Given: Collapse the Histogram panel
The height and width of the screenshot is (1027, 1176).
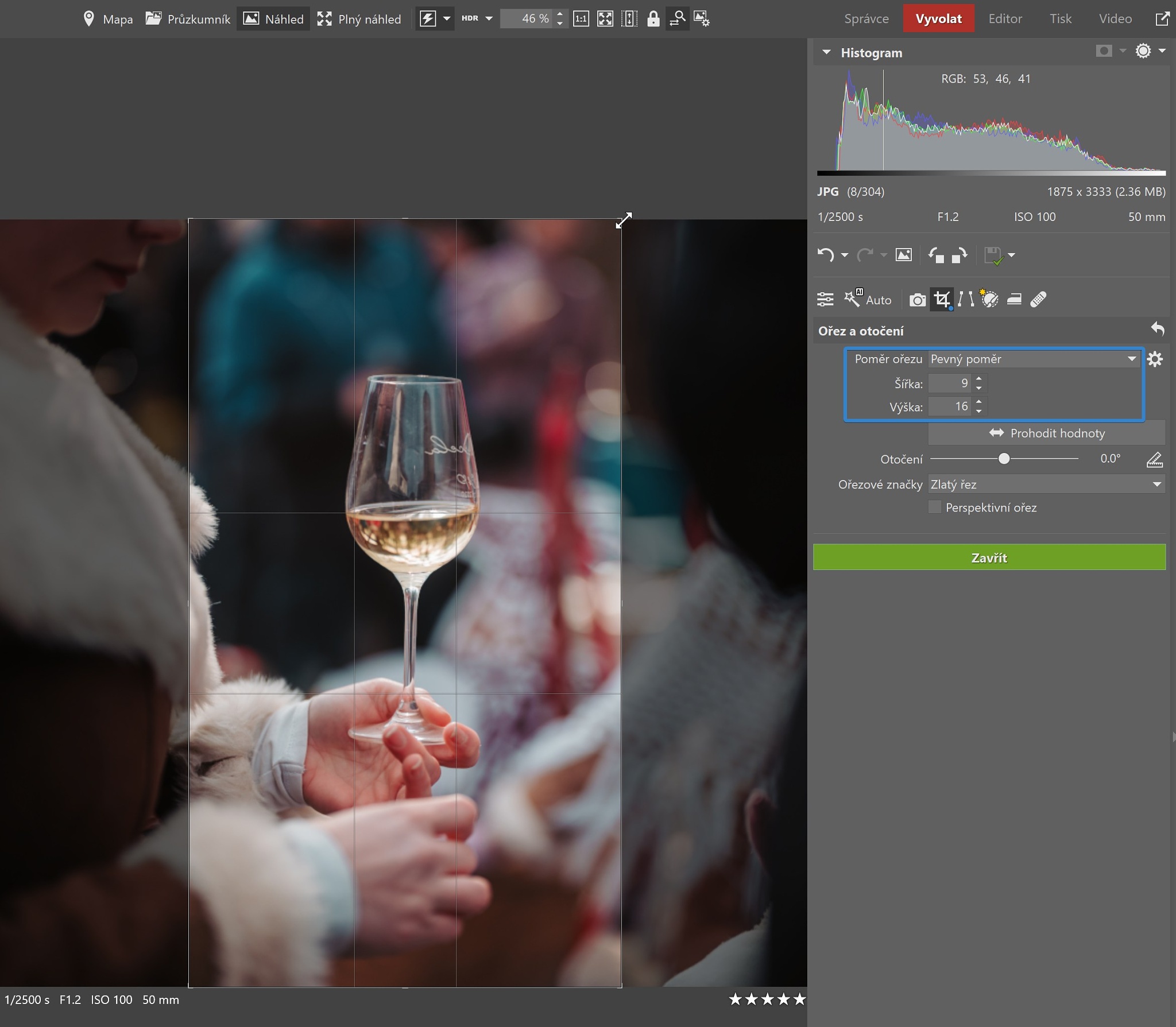Looking at the screenshot, I should 827,52.
